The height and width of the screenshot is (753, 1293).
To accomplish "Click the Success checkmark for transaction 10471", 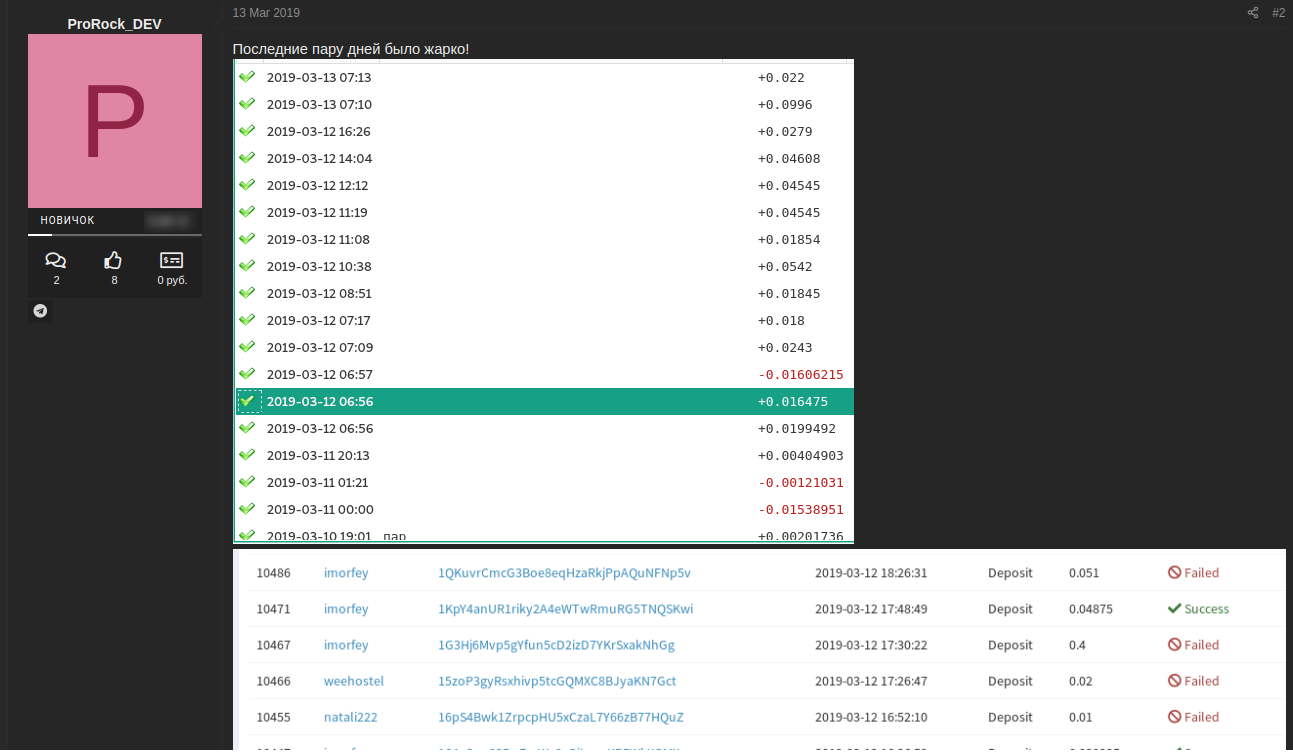I will [1175, 609].
